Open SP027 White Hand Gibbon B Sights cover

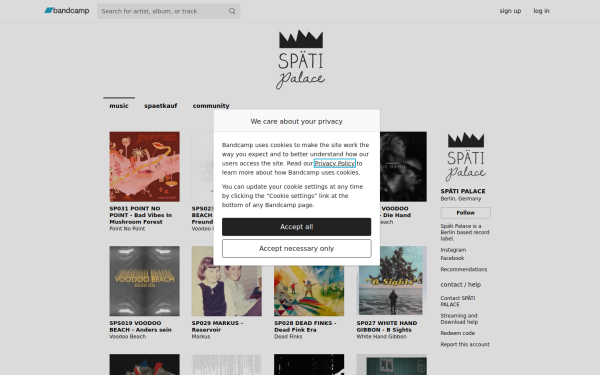(391, 281)
